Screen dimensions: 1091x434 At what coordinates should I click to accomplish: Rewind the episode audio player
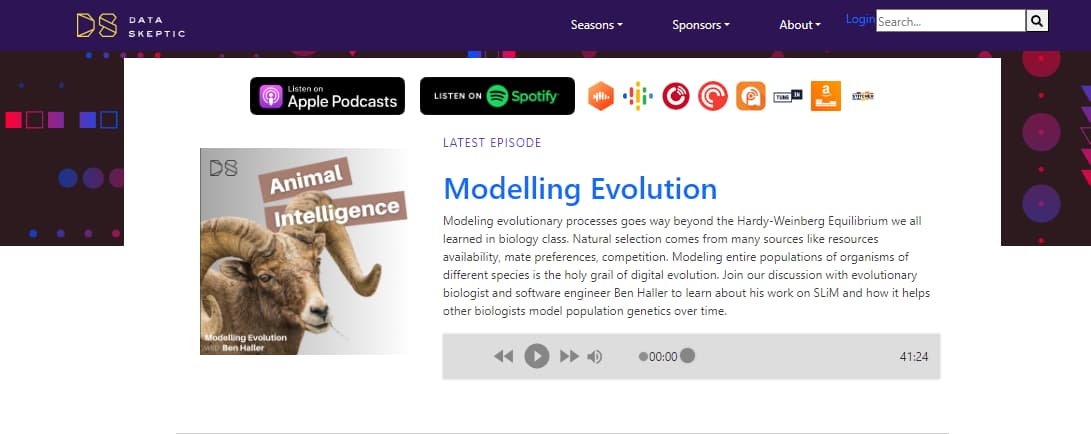pyautogui.click(x=503, y=357)
